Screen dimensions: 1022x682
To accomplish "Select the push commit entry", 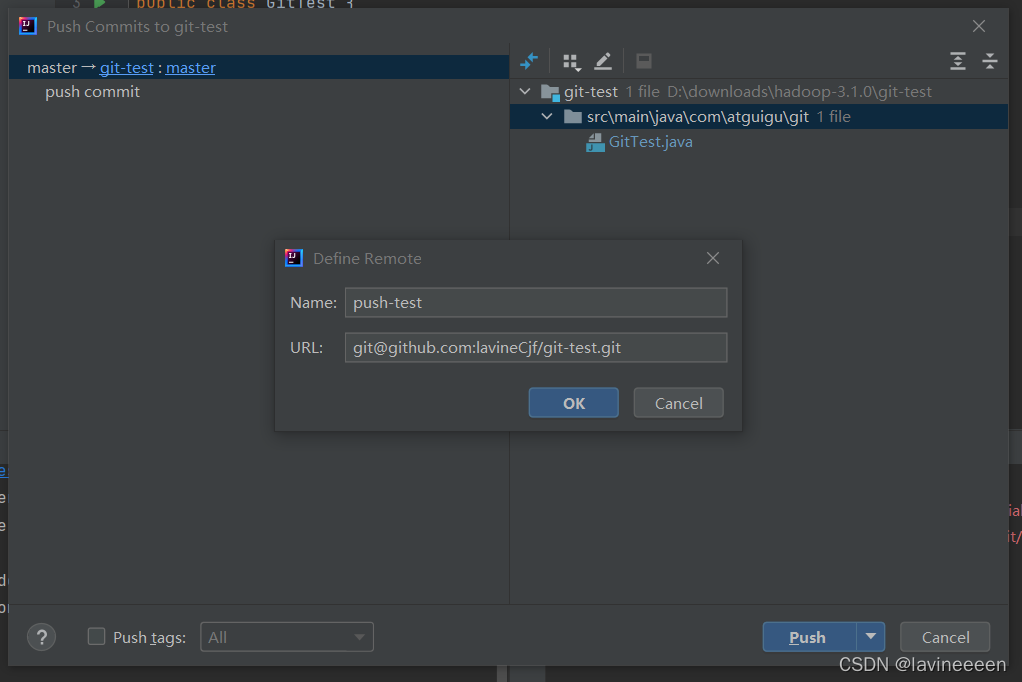I will pos(93,92).
